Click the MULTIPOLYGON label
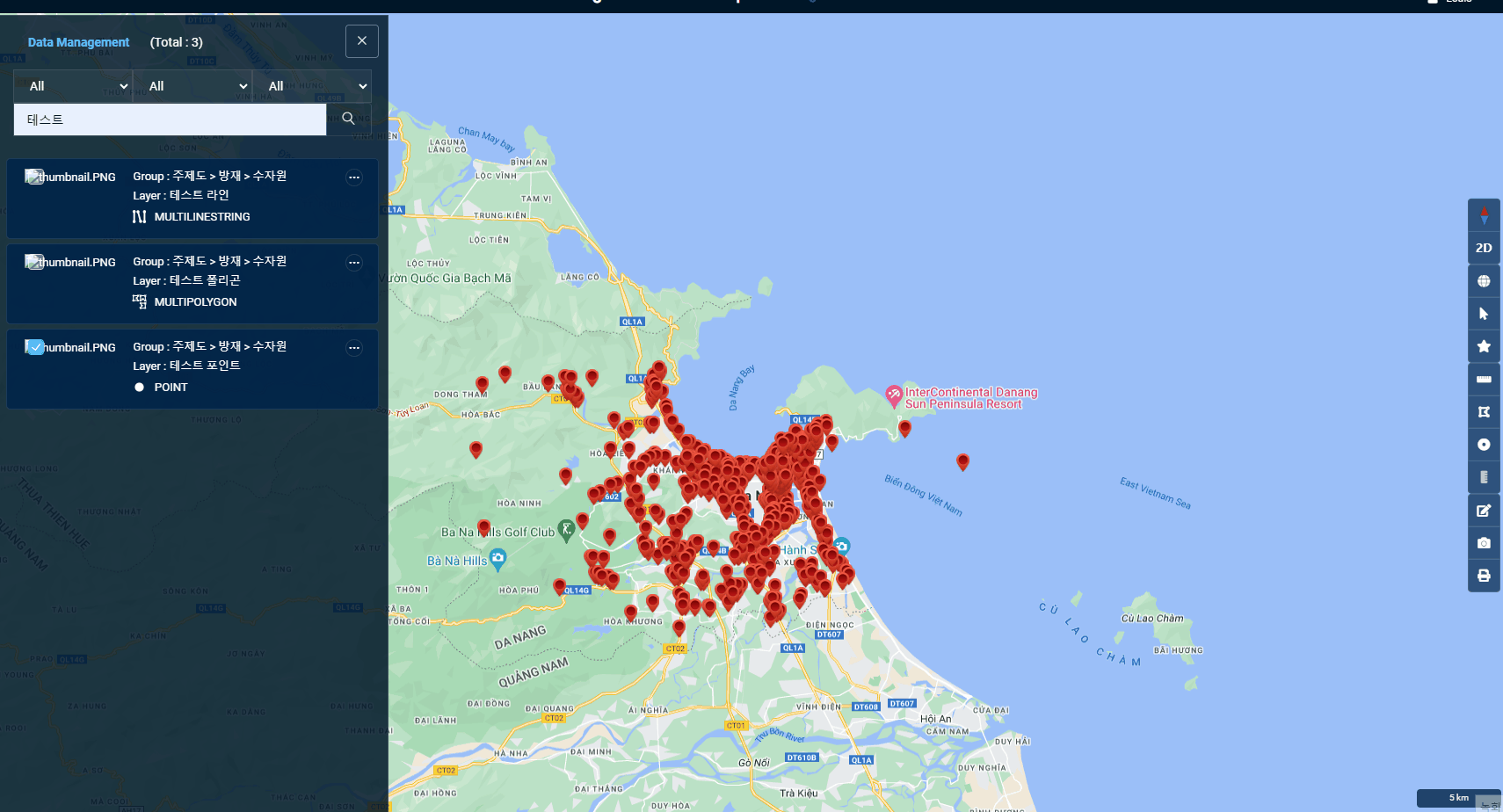This screenshot has width=1503, height=812. pyautogui.click(x=195, y=301)
